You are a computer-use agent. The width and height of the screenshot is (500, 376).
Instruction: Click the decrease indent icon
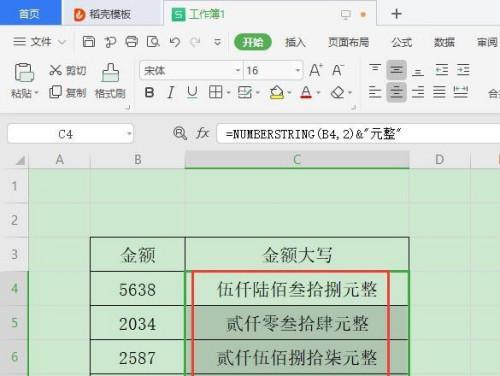442,70
